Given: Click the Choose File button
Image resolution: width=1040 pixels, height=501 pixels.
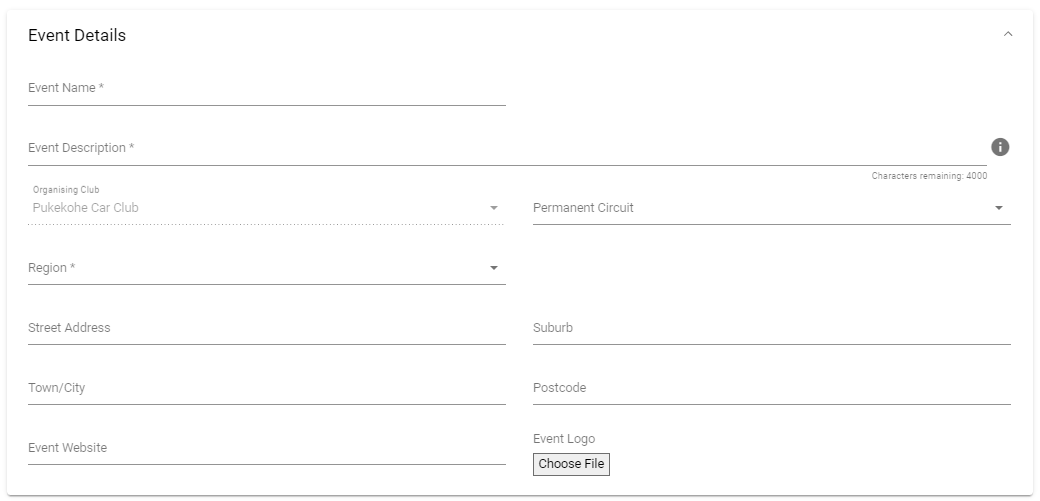Looking at the screenshot, I should tap(571, 464).
